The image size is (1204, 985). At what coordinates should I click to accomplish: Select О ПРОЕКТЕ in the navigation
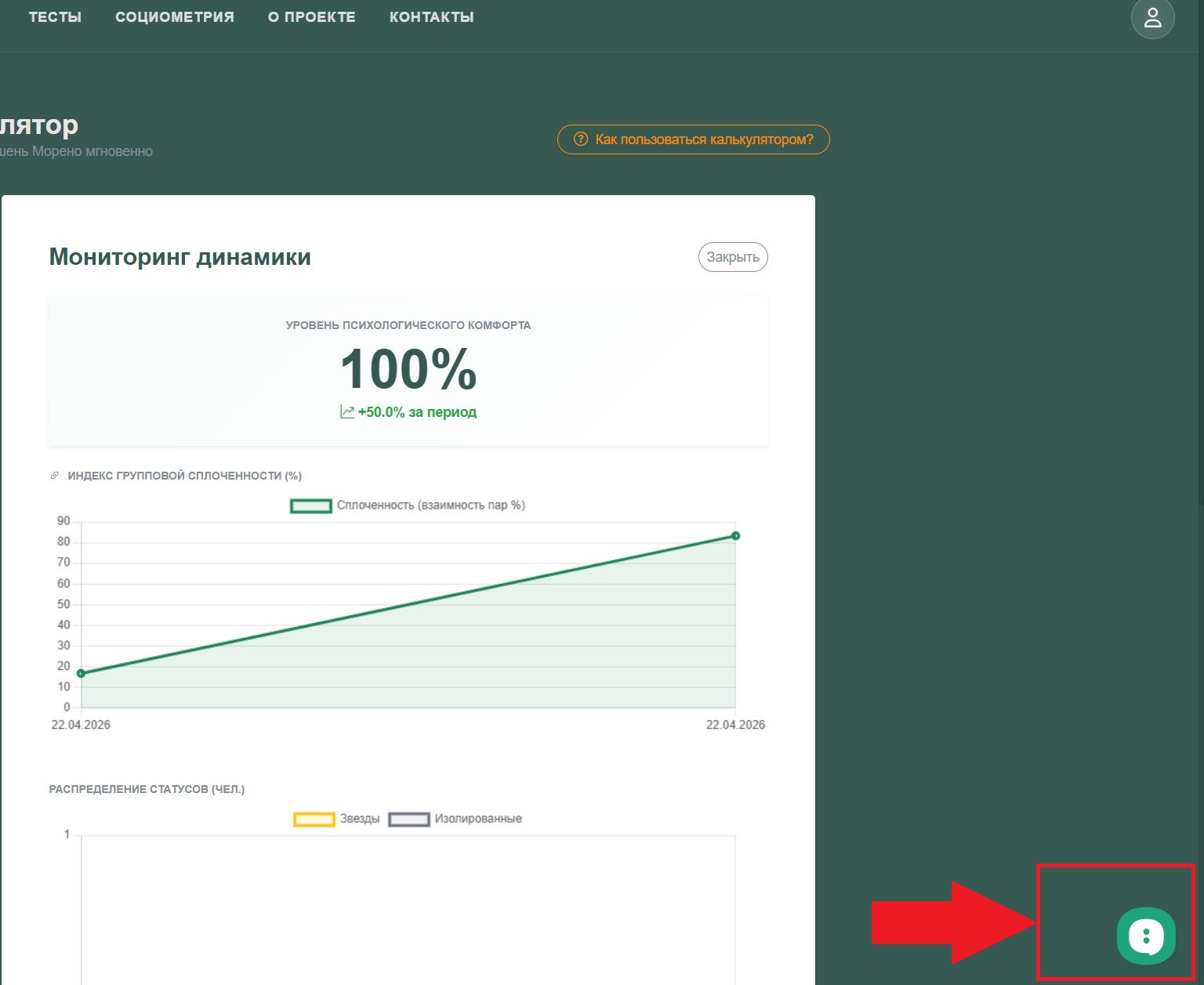312,17
